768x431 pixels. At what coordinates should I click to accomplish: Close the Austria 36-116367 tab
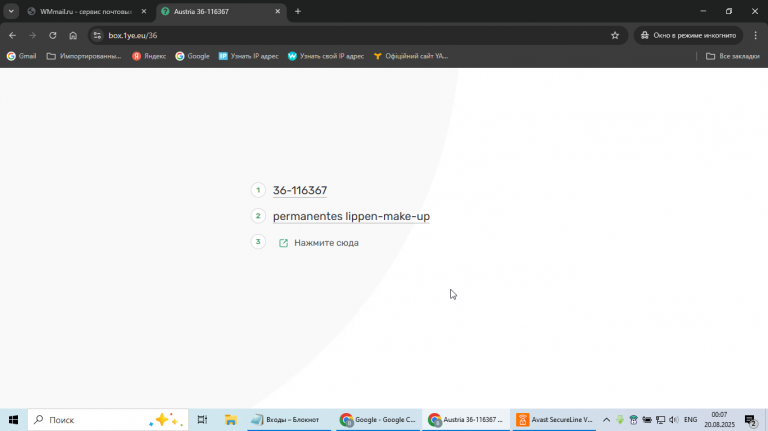tap(278, 11)
